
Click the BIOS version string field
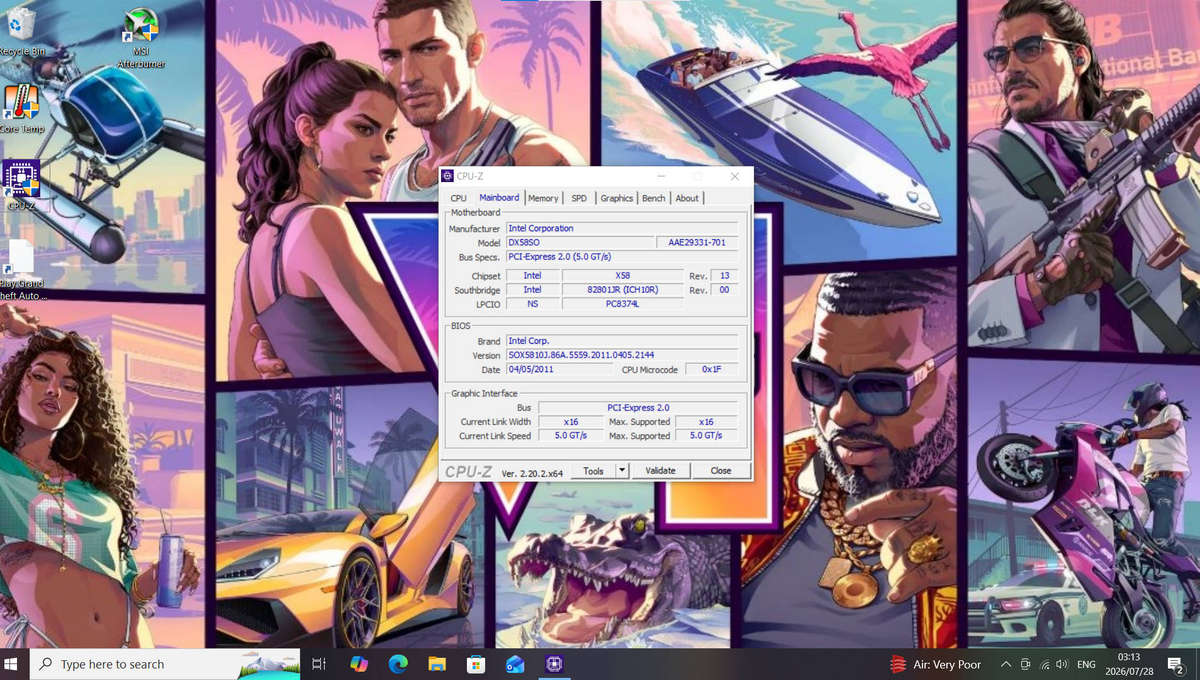tap(622, 355)
